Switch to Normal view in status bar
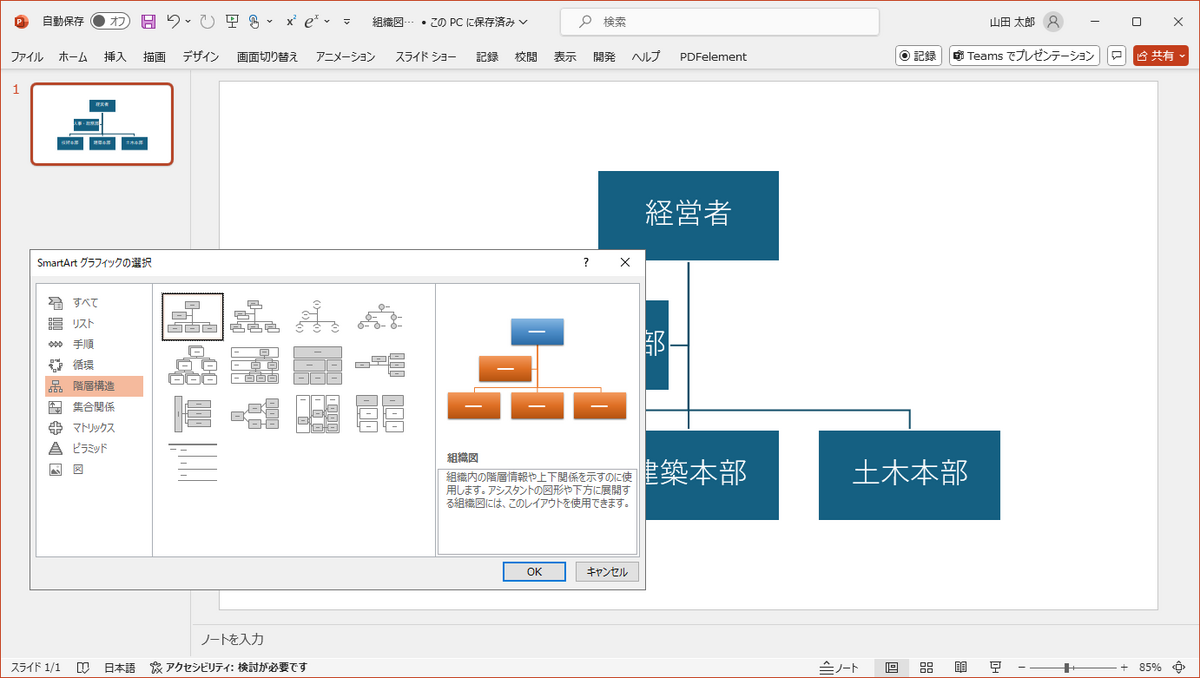 pyautogui.click(x=891, y=667)
